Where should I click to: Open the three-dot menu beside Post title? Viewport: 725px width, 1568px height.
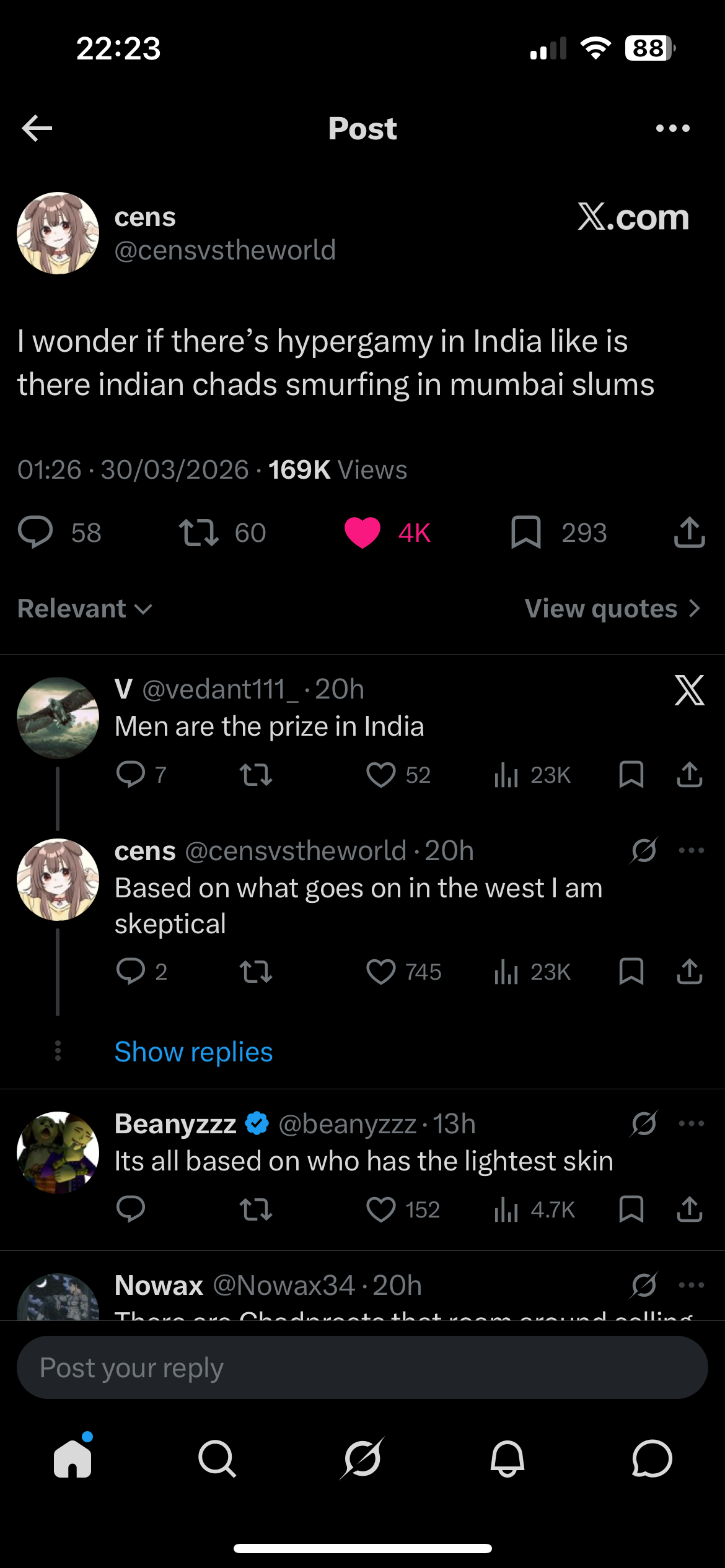coord(672,128)
